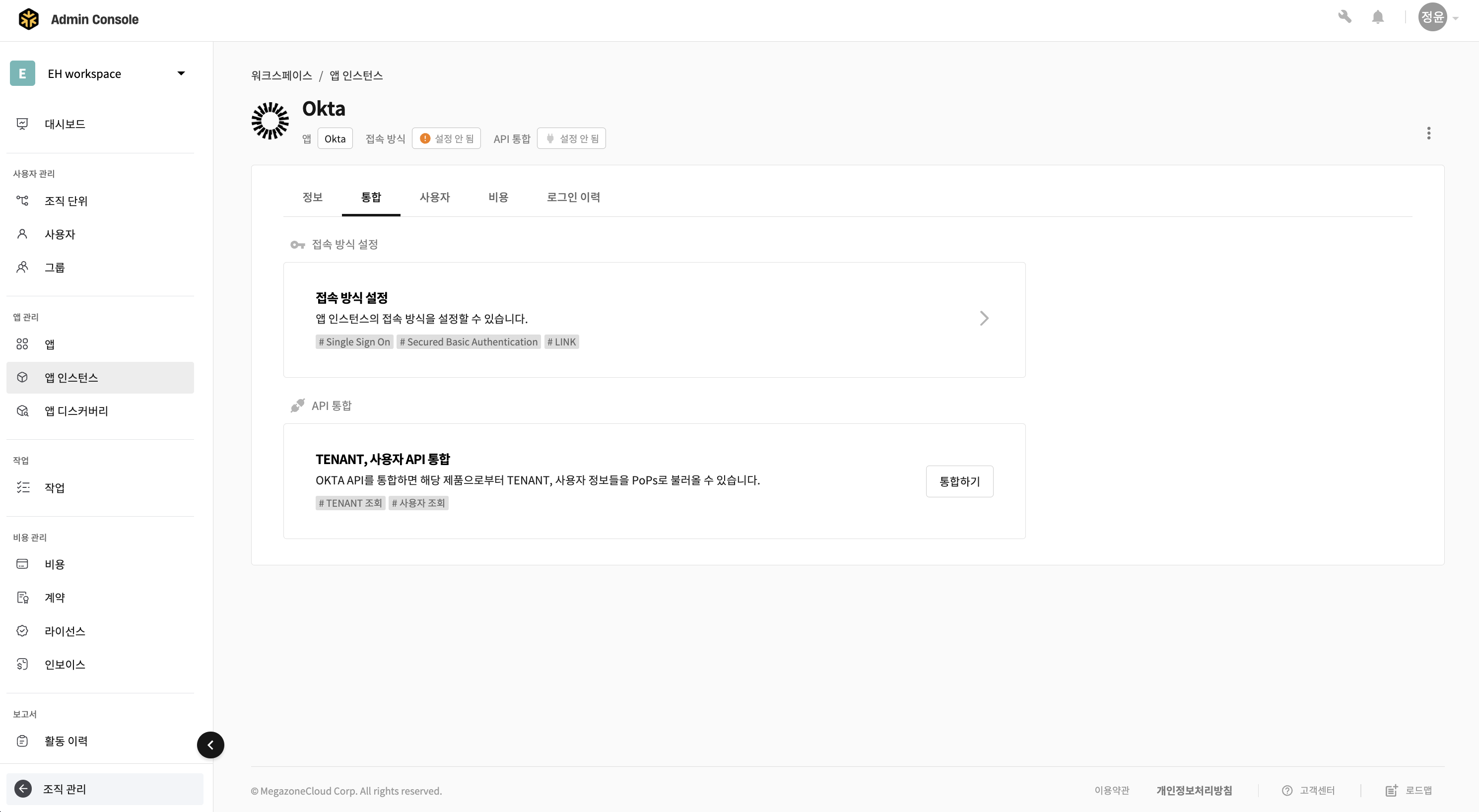Click the Okta app chip

pos(335,138)
